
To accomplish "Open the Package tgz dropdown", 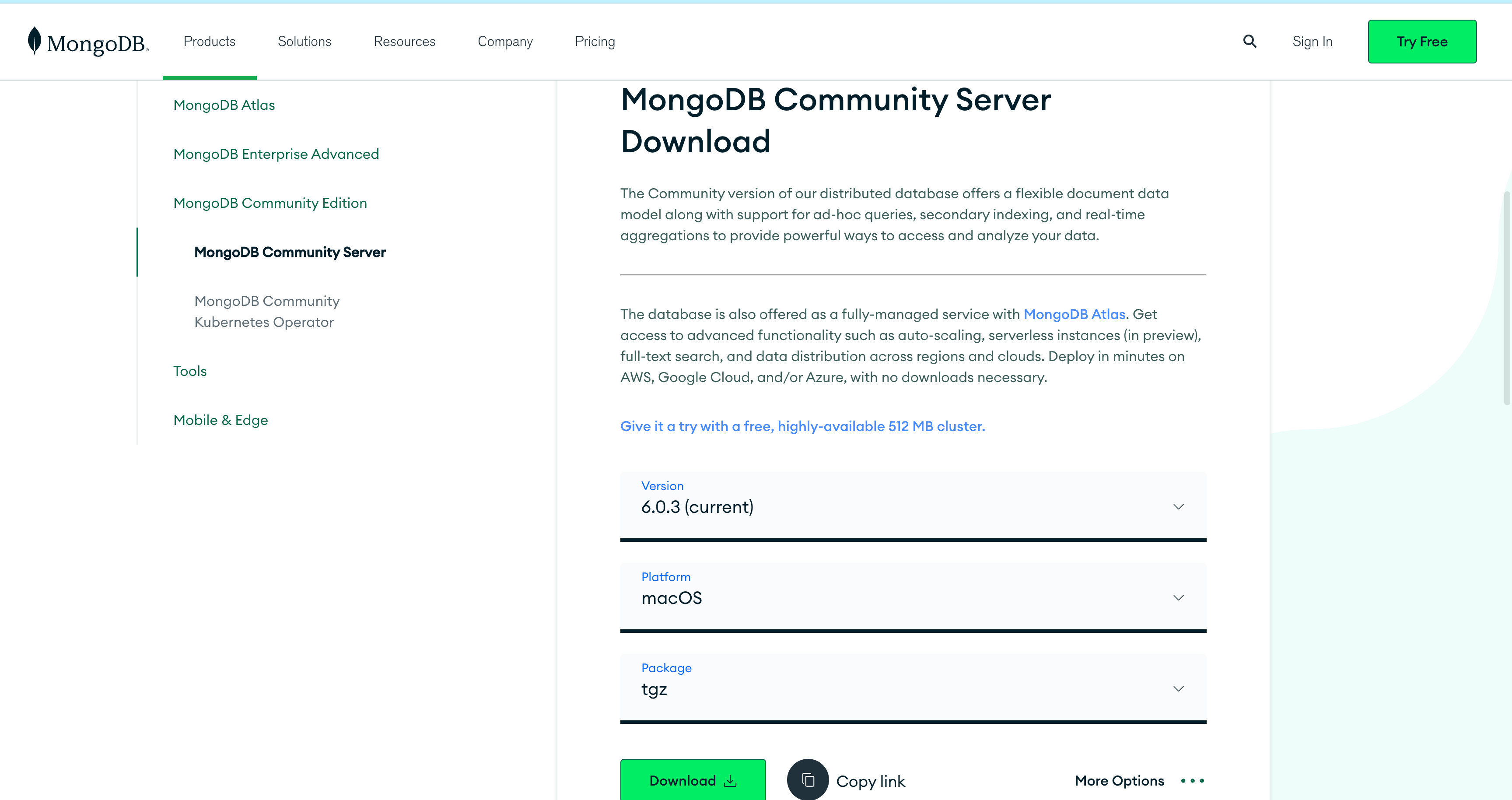I will 913,688.
